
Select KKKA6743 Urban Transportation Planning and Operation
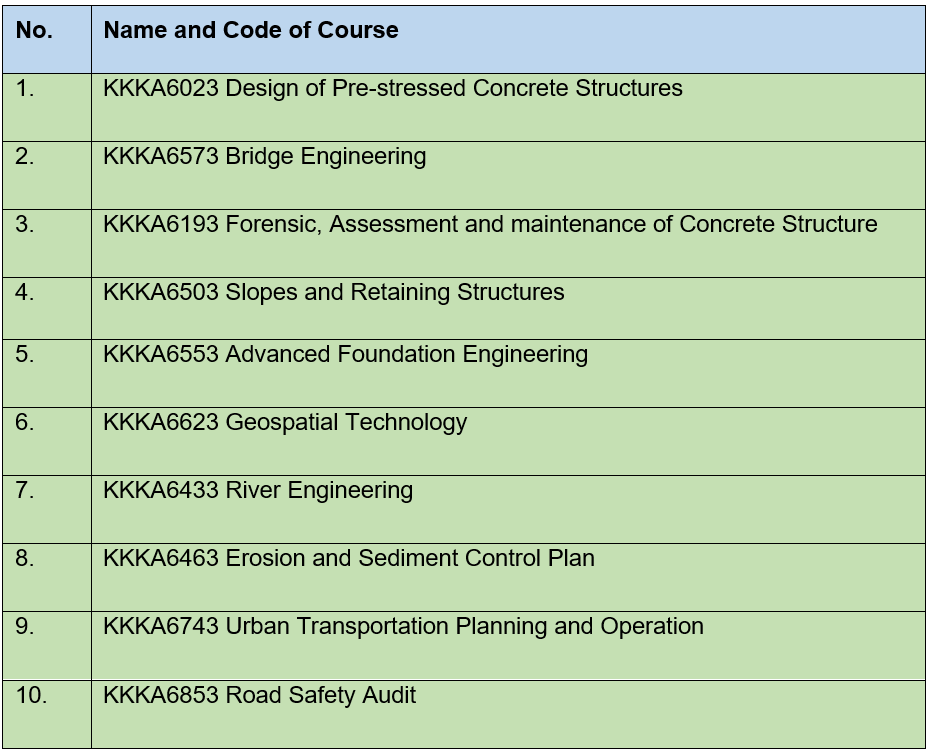(x=403, y=627)
